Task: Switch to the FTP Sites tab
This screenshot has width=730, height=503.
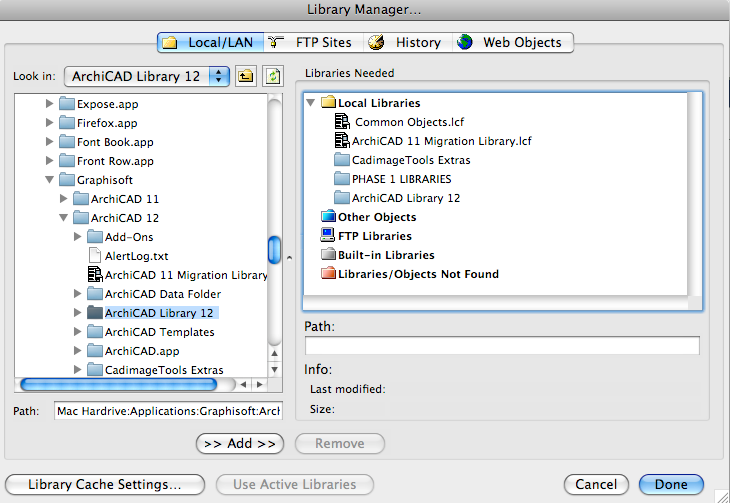Action: click(313, 42)
